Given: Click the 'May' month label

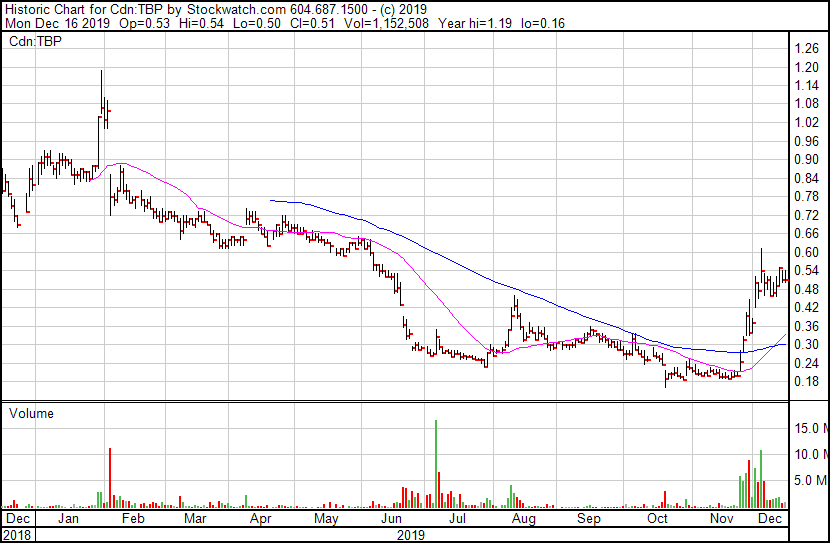Looking at the screenshot, I should (326, 519).
